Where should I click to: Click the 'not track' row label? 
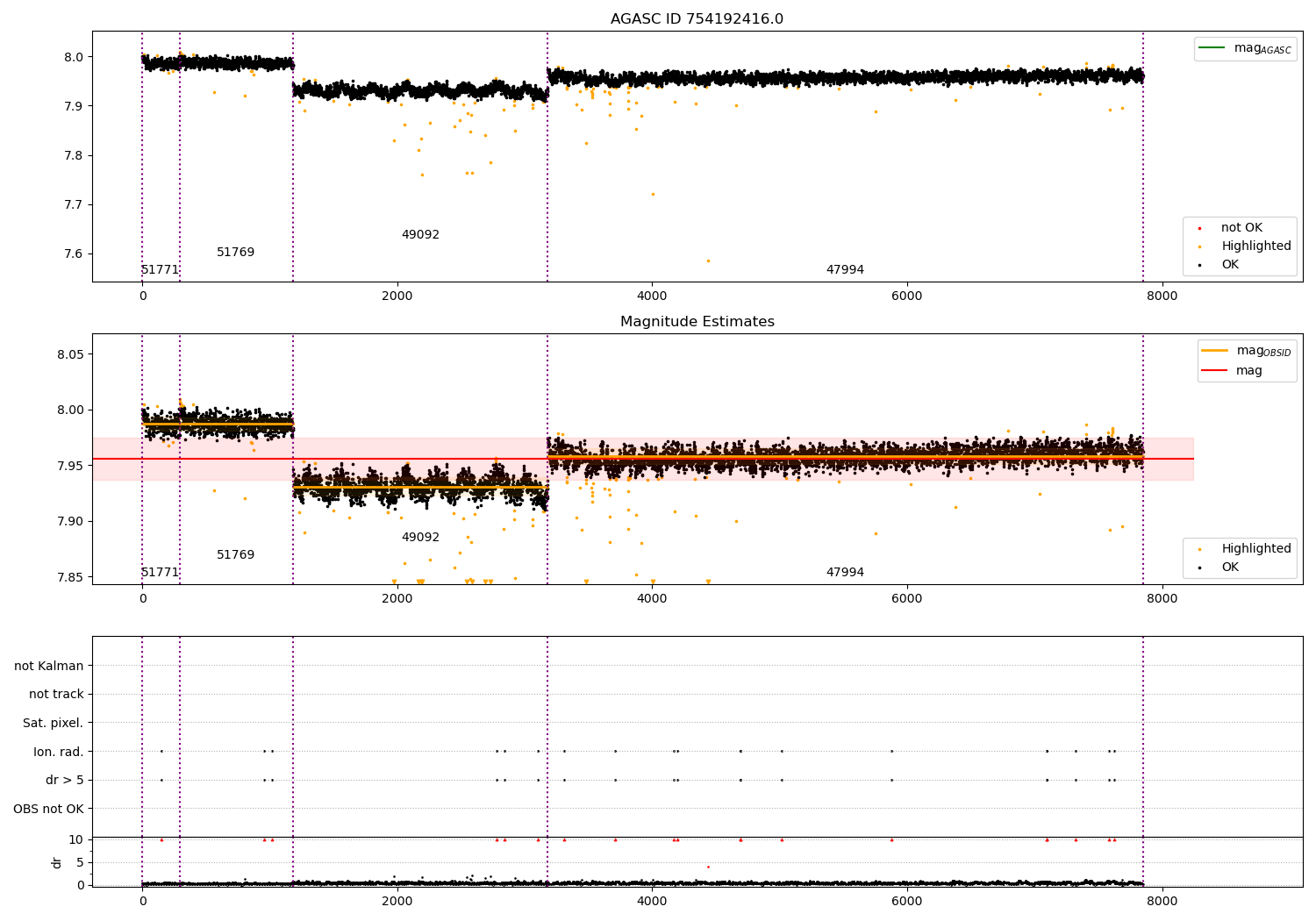tap(56, 695)
